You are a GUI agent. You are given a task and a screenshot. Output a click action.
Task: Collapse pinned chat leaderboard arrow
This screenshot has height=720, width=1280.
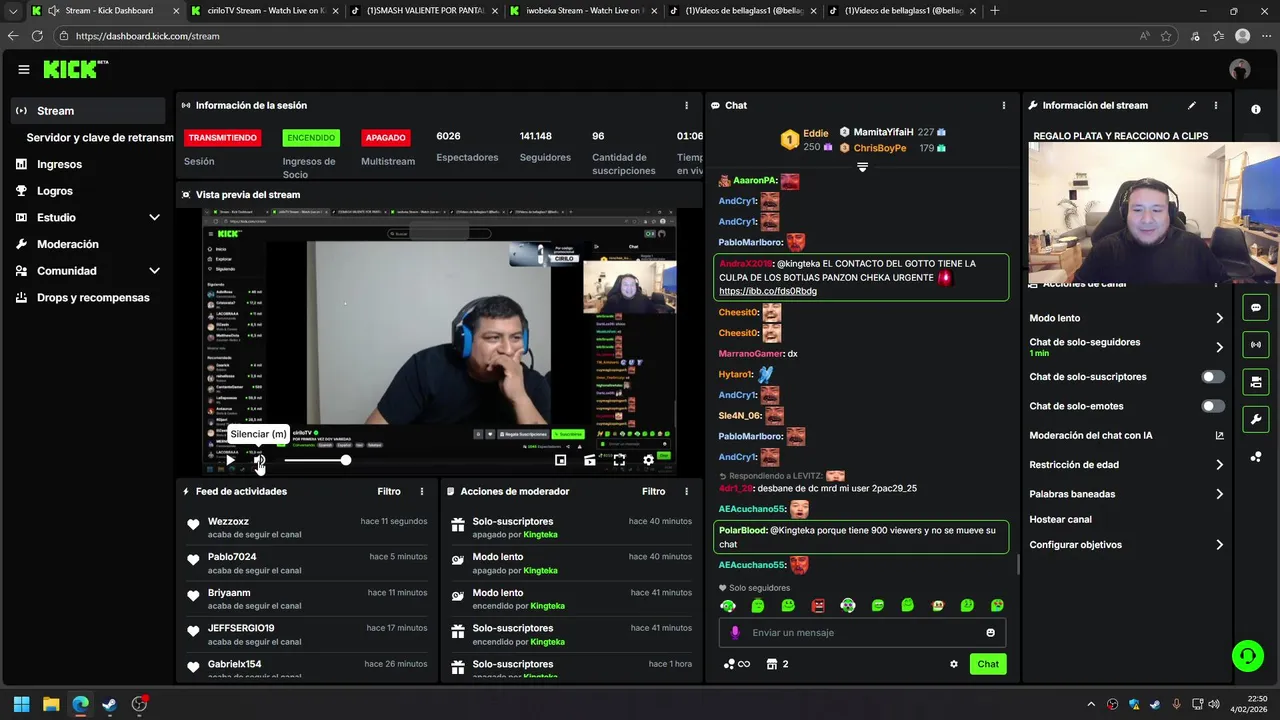point(862,167)
